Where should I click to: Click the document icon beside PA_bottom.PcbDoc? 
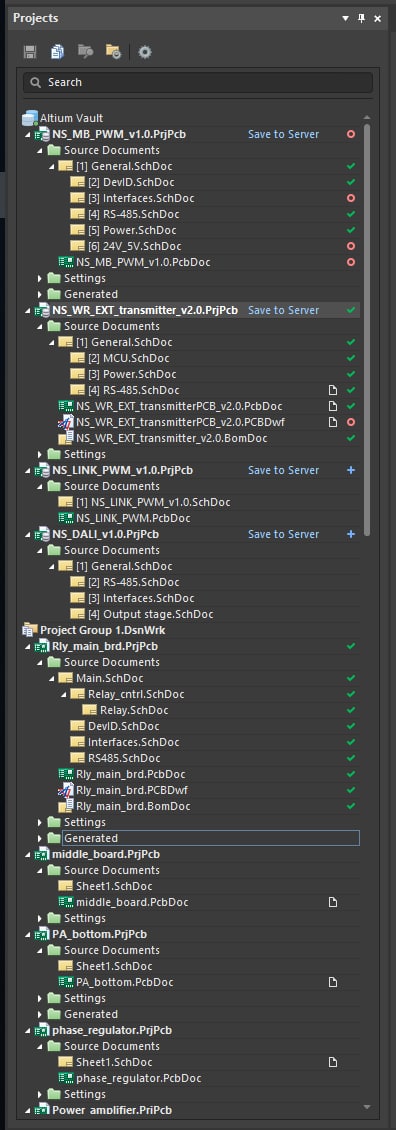[x=333, y=982]
